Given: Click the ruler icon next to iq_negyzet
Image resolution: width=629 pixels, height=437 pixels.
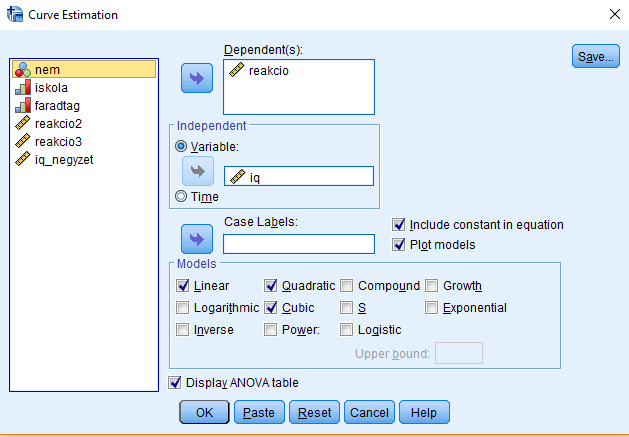Looking at the screenshot, I should click(x=23, y=159).
